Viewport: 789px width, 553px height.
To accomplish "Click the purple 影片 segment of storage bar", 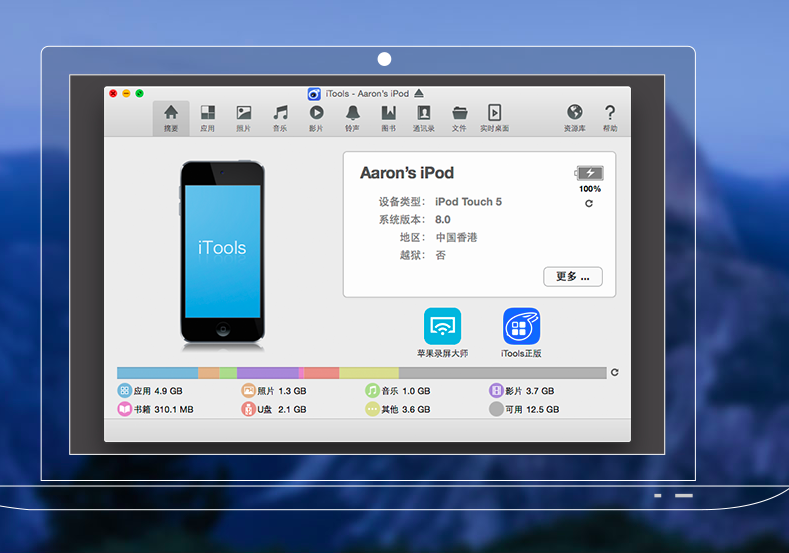I will pos(268,373).
